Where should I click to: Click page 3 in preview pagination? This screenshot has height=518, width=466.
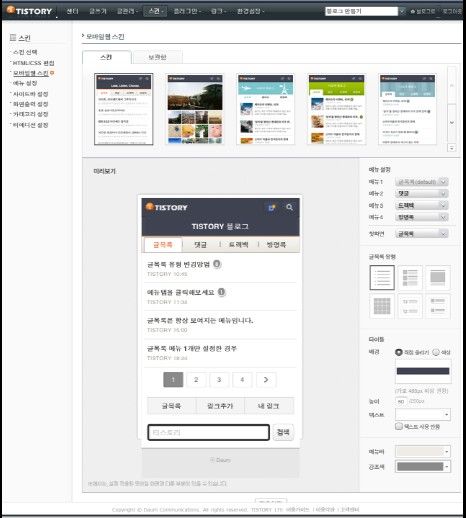(x=219, y=380)
